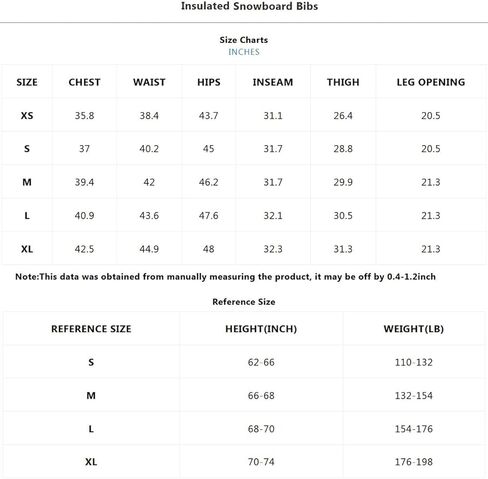
Task: Select the inseam value 31.1 for XS
Action: tap(273, 116)
